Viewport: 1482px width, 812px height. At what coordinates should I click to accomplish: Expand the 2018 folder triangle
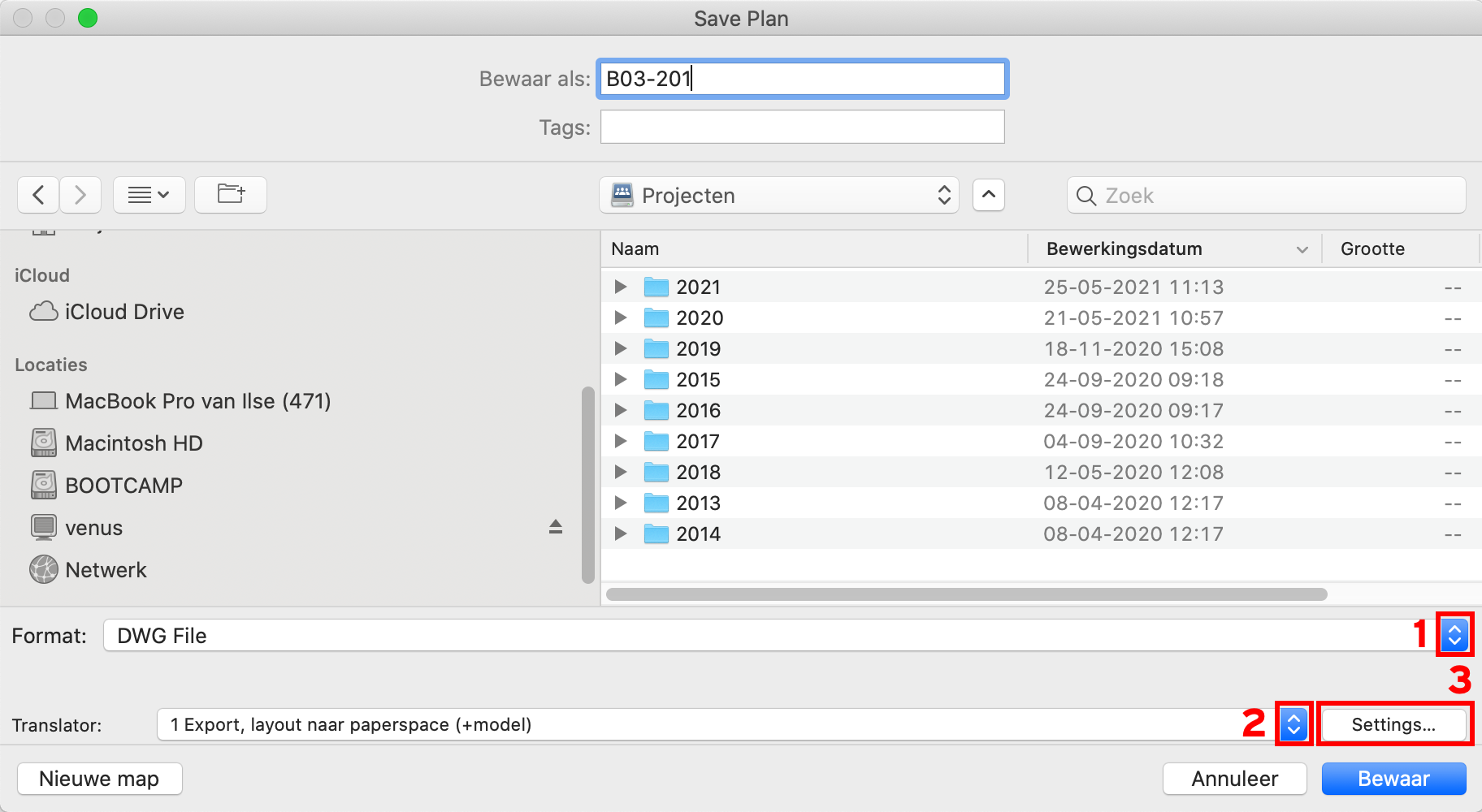621,472
